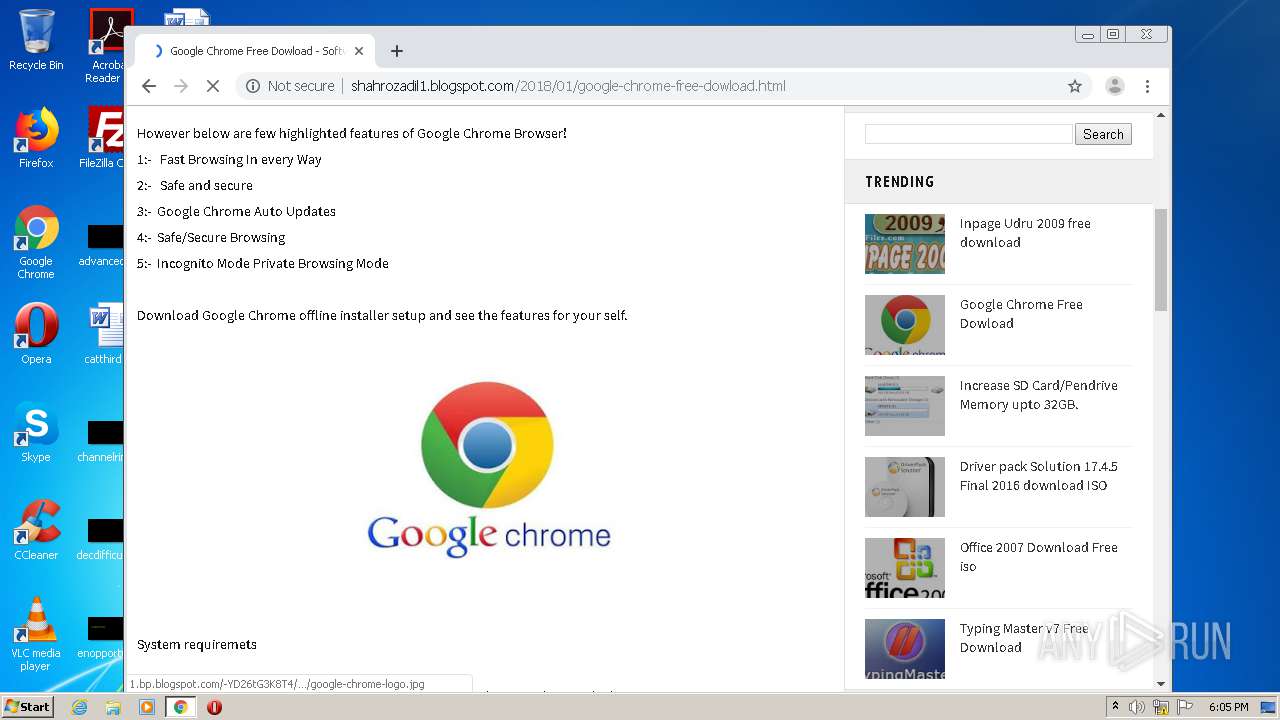Click the System requiremets heading text
This screenshot has width=1280, height=720.
click(197, 645)
